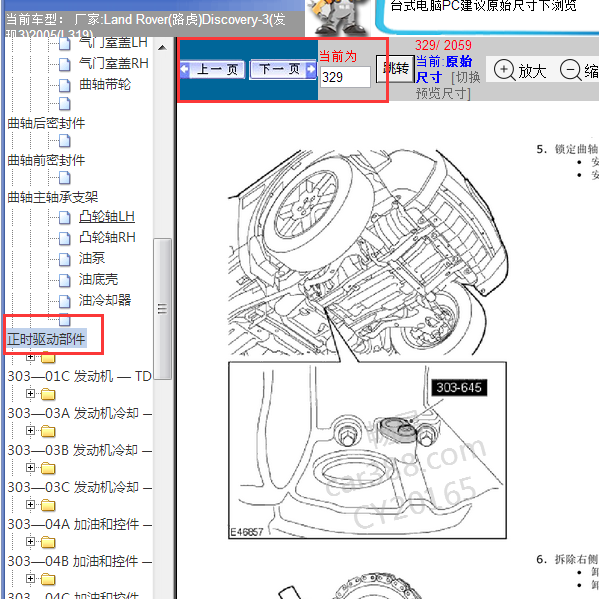Click page icon beside 曲轴带轮
Image resolution: width=599 pixels, height=599 pixels.
click(x=65, y=85)
